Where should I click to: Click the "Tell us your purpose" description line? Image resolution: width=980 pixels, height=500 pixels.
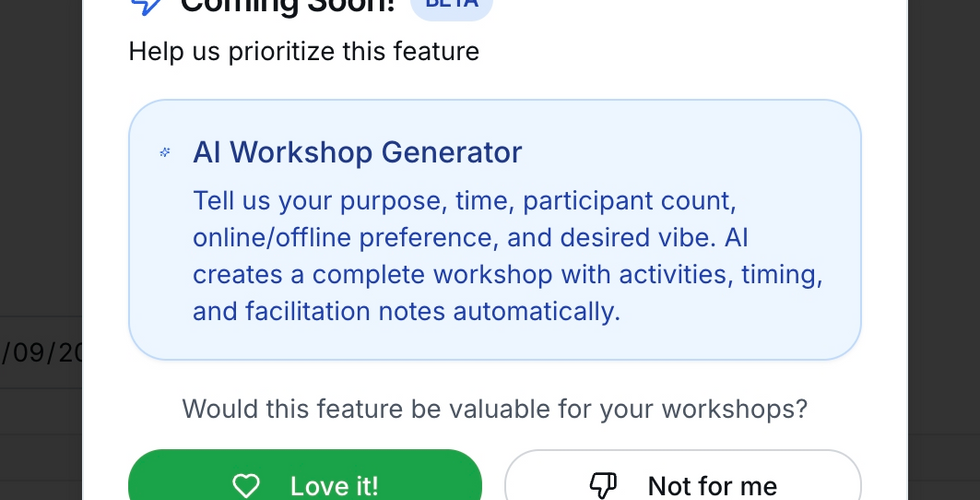464,201
